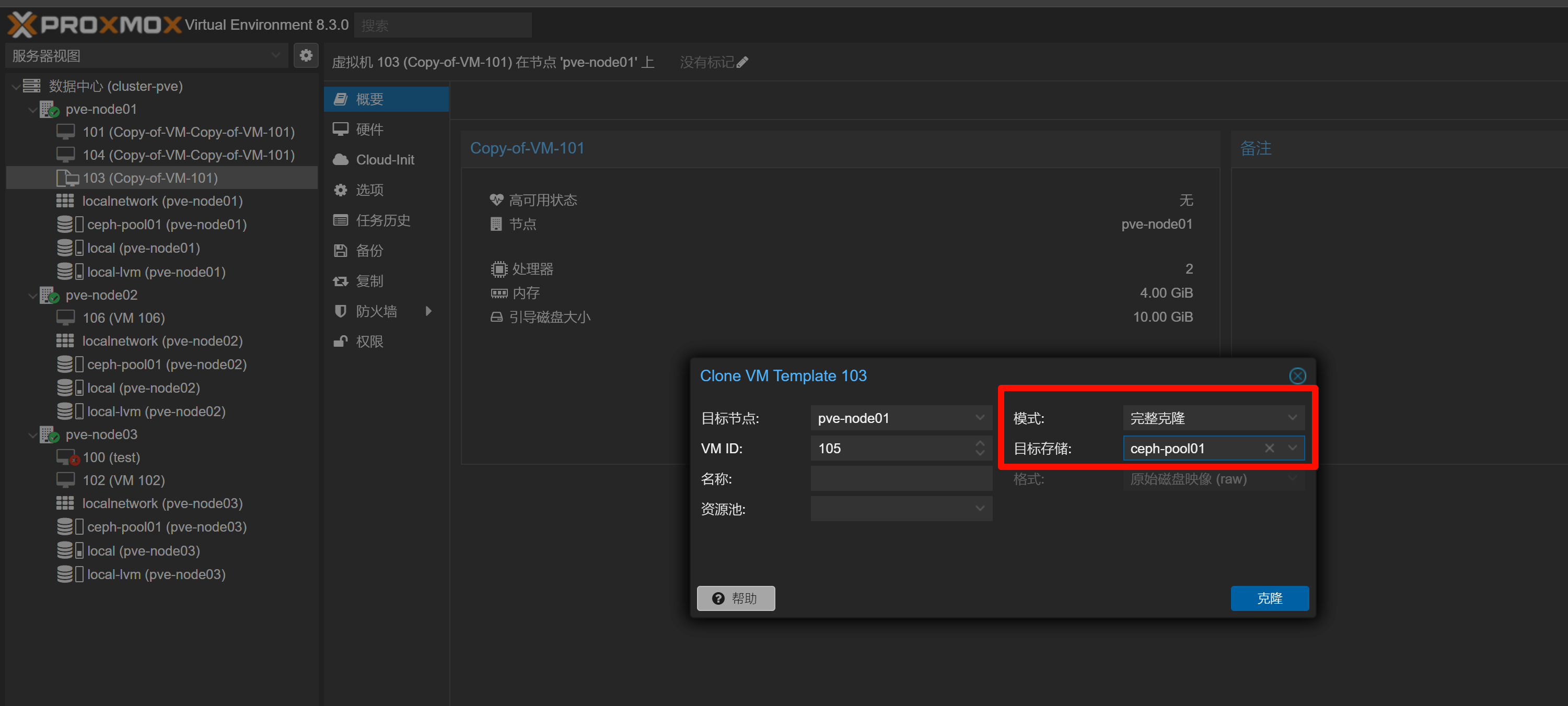This screenshot has height=706, width=1568.
Task: Click the pve-node01 server icon
Action: 49,110
